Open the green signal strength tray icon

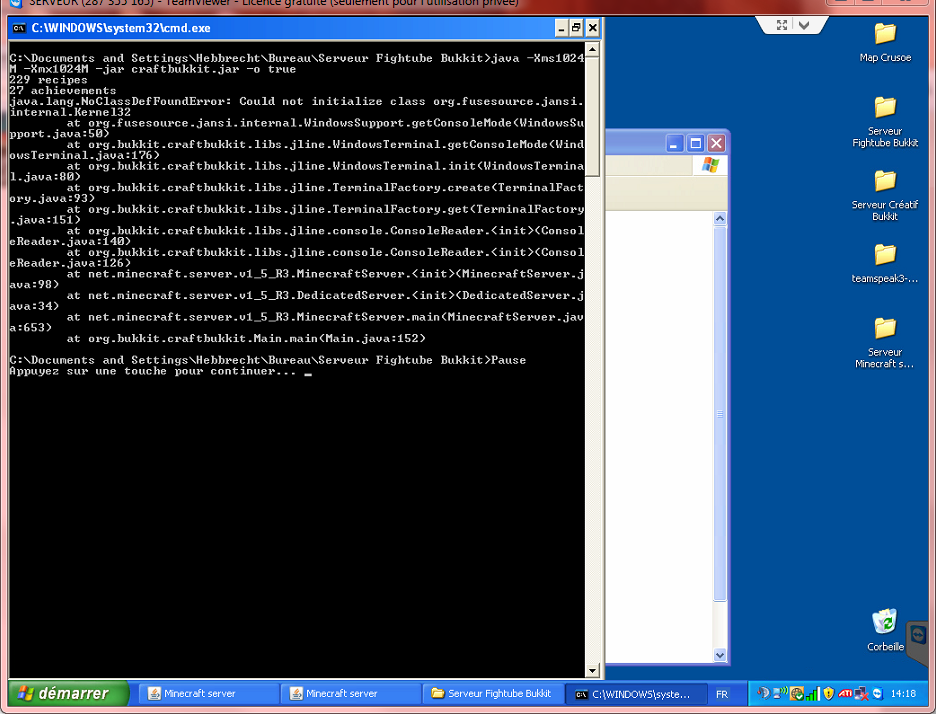pos(812,694)
